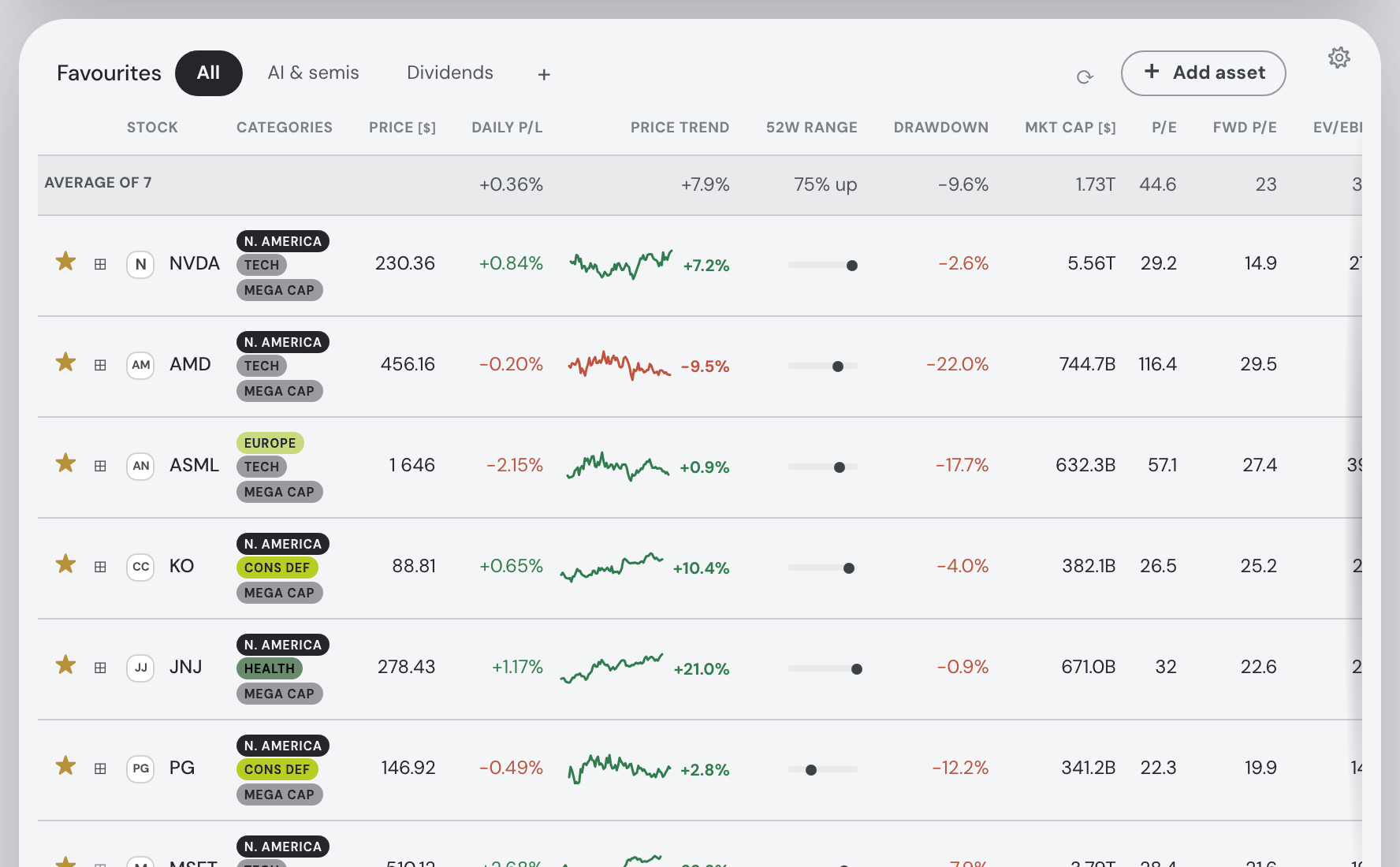Image resolution: width=1400 pixels, height=867 pixels.
Task: Click the TECH tag on NVDA
Action: tap(262, 265)
